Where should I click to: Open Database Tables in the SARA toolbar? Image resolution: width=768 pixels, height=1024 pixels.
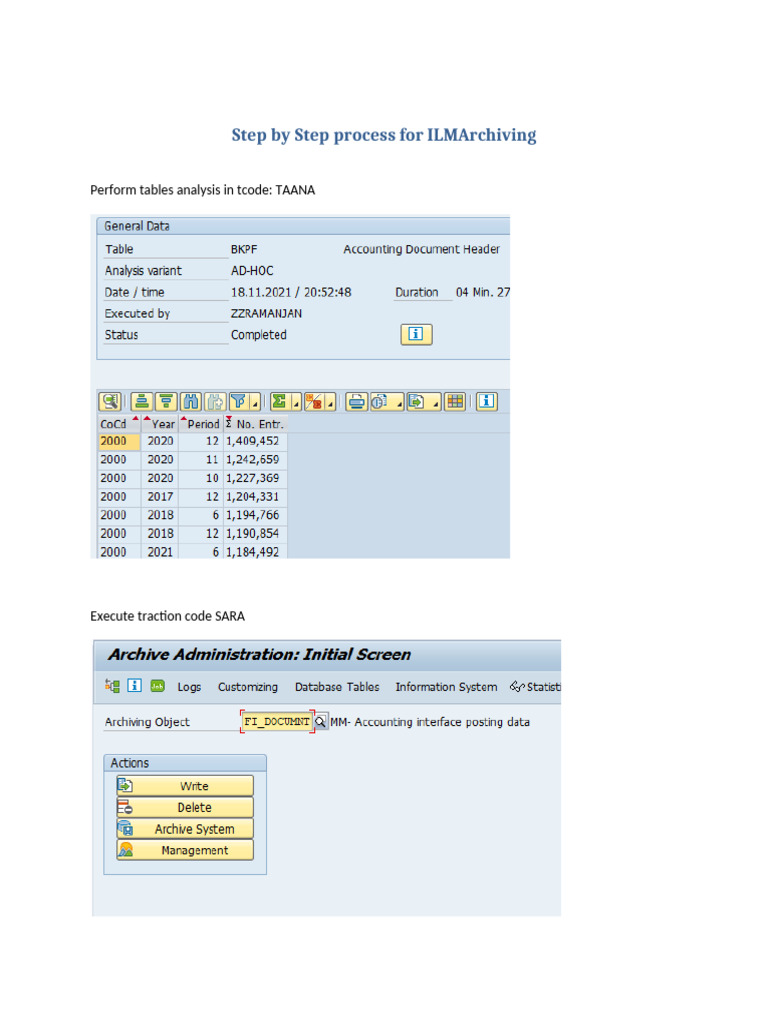pyautogui.click(x=337, y=687)
